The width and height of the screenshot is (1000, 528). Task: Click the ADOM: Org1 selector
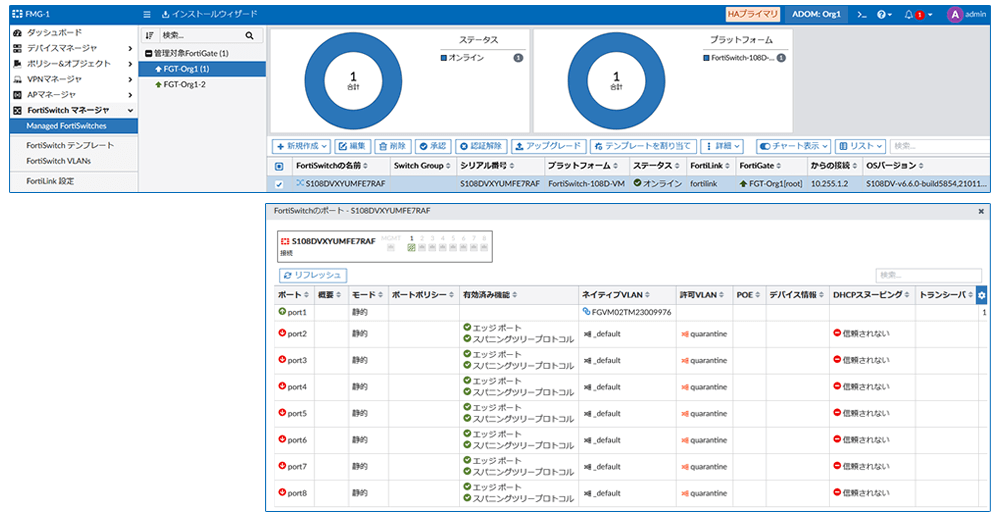coord(816,14)
